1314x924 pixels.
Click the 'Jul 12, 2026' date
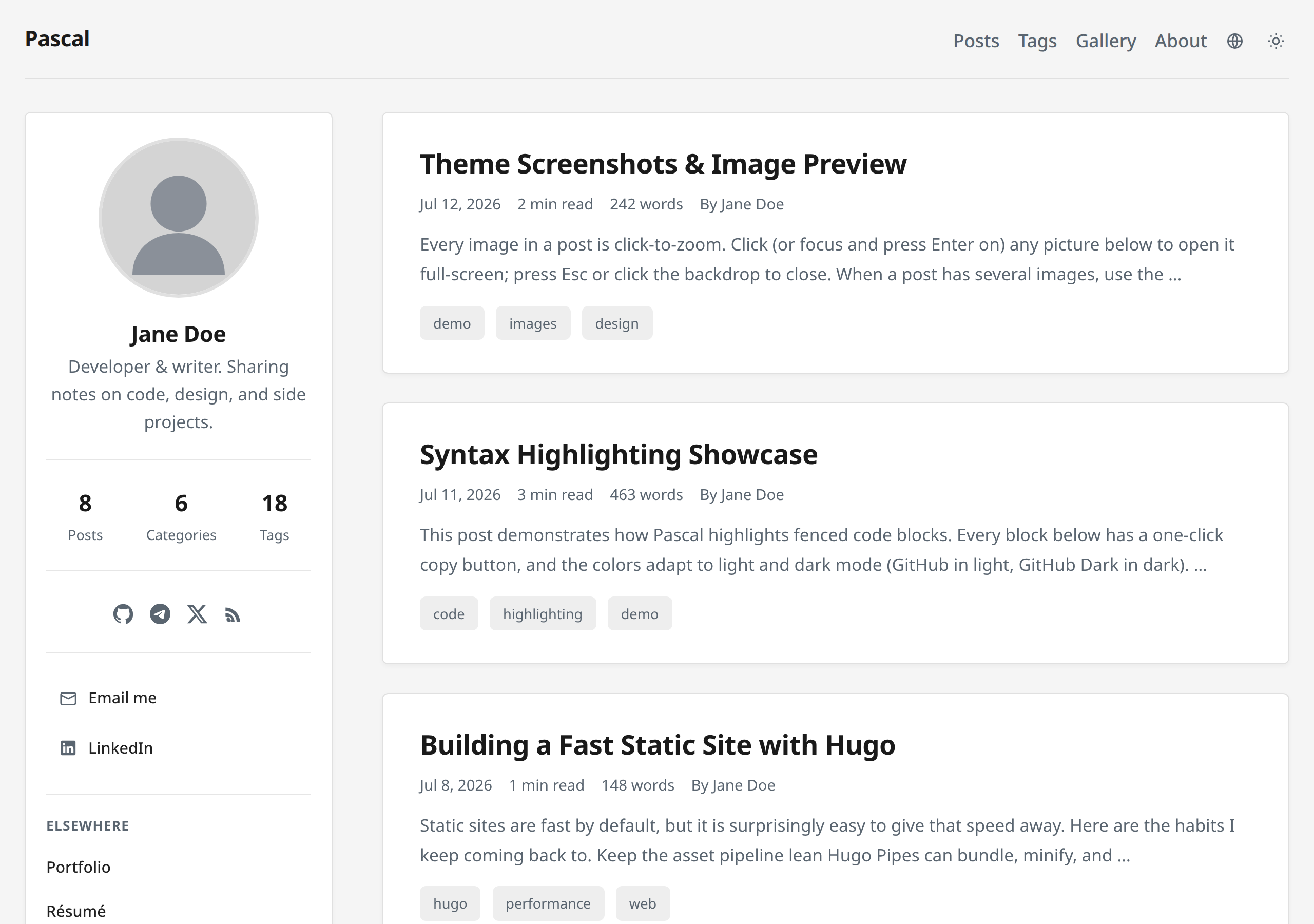460,204
